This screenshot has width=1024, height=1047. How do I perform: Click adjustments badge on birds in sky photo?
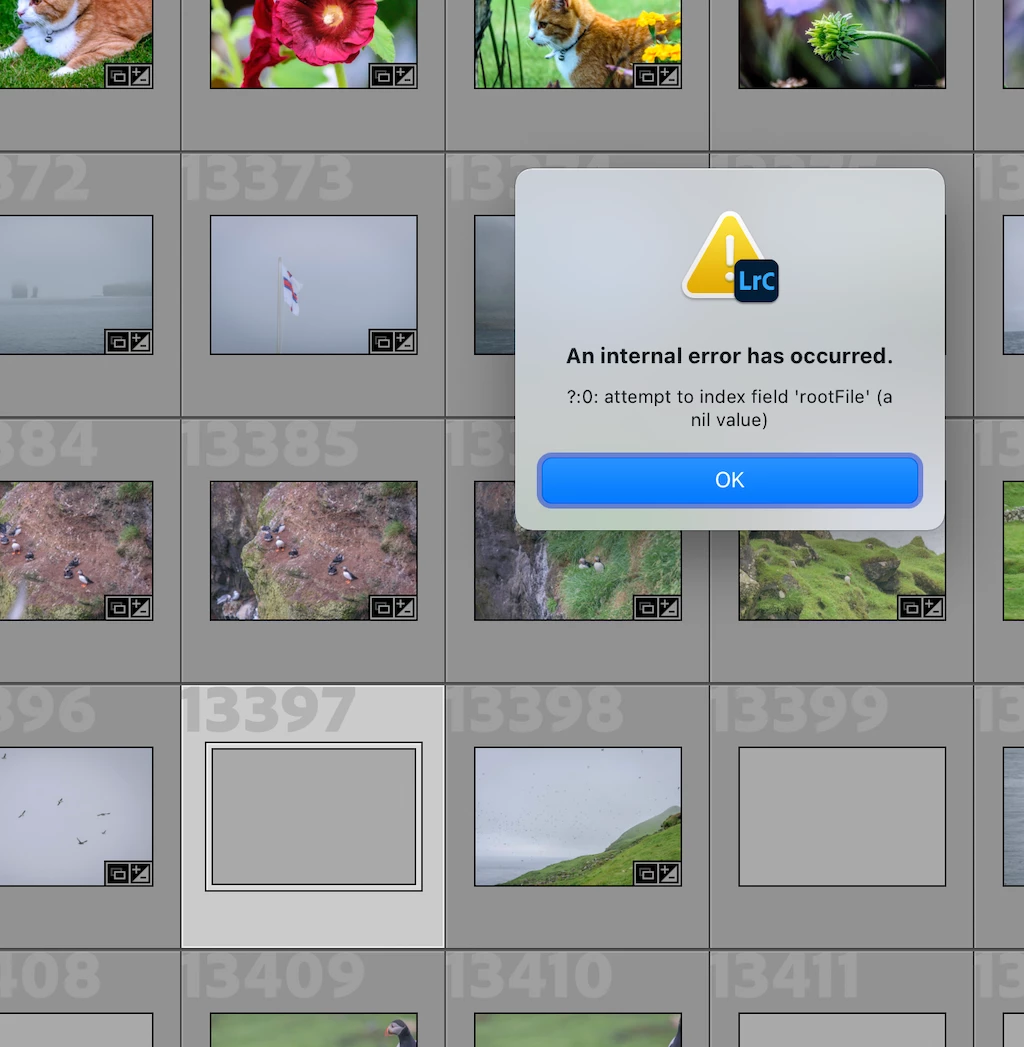pos(140,873)
